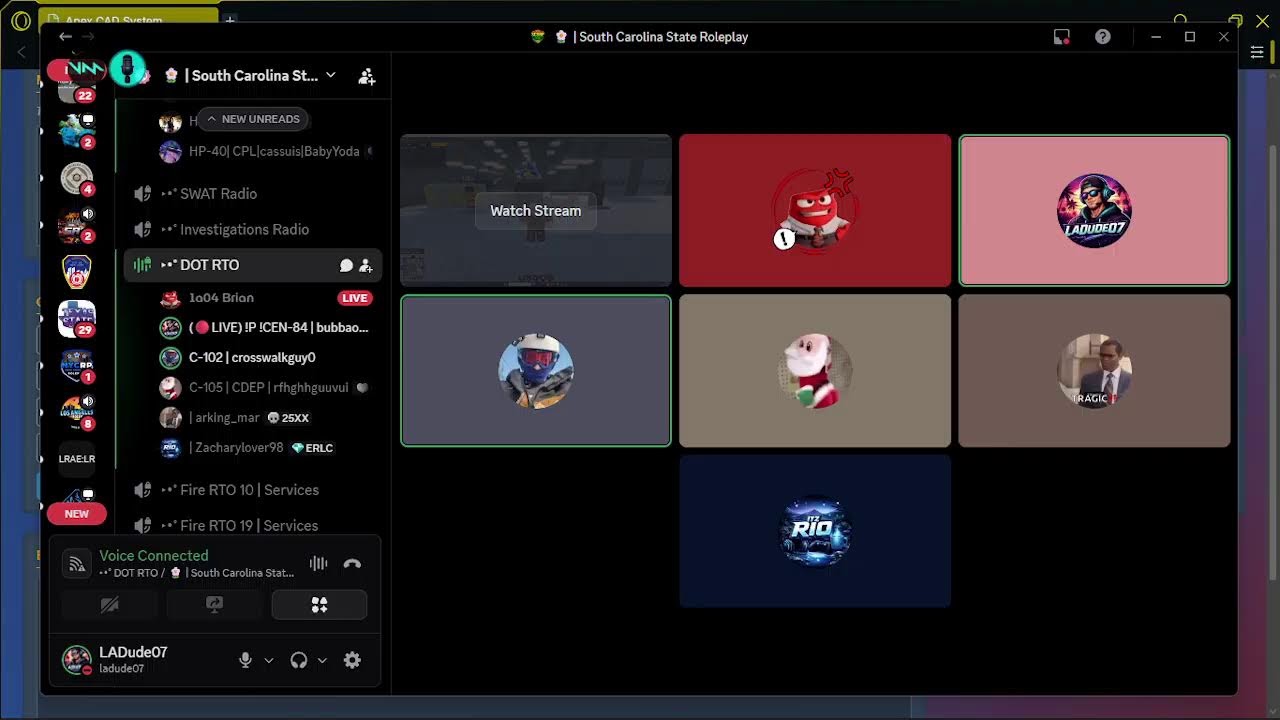
Task: Turn on camera in voice panel
Action: coord(109,605)
